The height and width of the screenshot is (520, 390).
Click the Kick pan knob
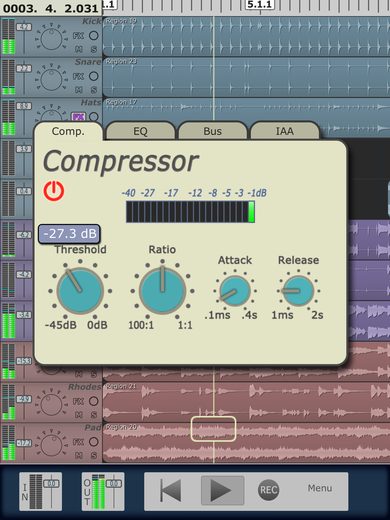[51, 39]
